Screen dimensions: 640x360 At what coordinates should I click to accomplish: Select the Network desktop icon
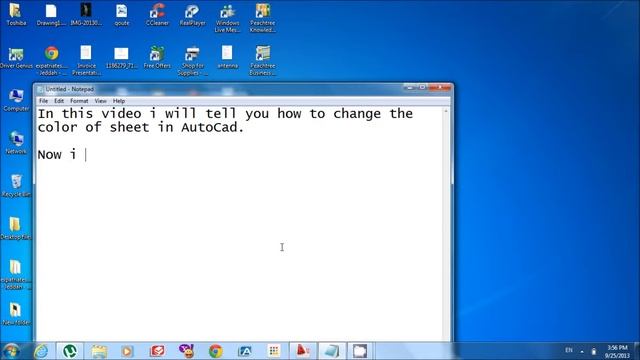coord(16,143)
